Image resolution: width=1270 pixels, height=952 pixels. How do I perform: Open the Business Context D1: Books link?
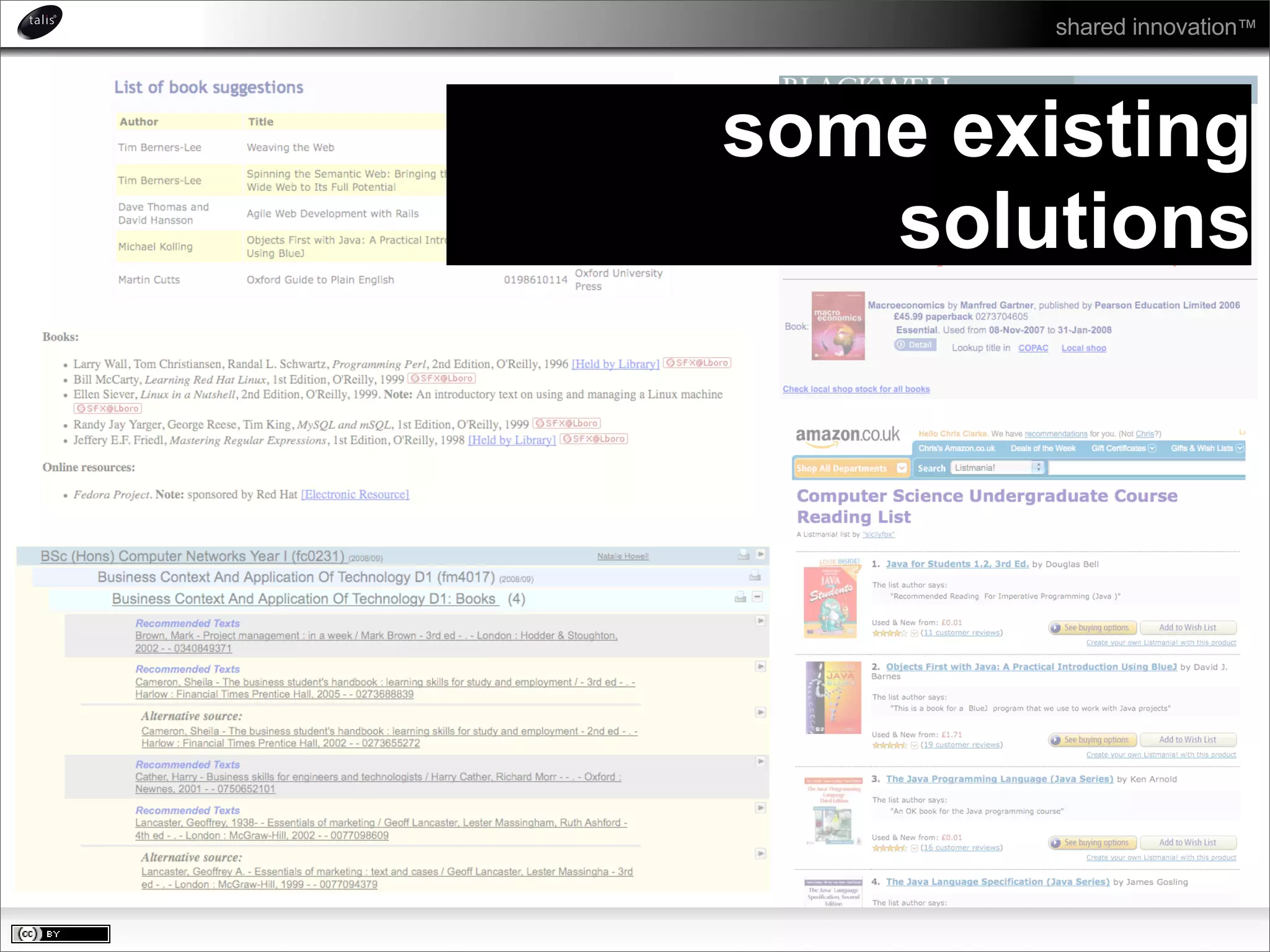pyautogui.click(x=304, y=599)
